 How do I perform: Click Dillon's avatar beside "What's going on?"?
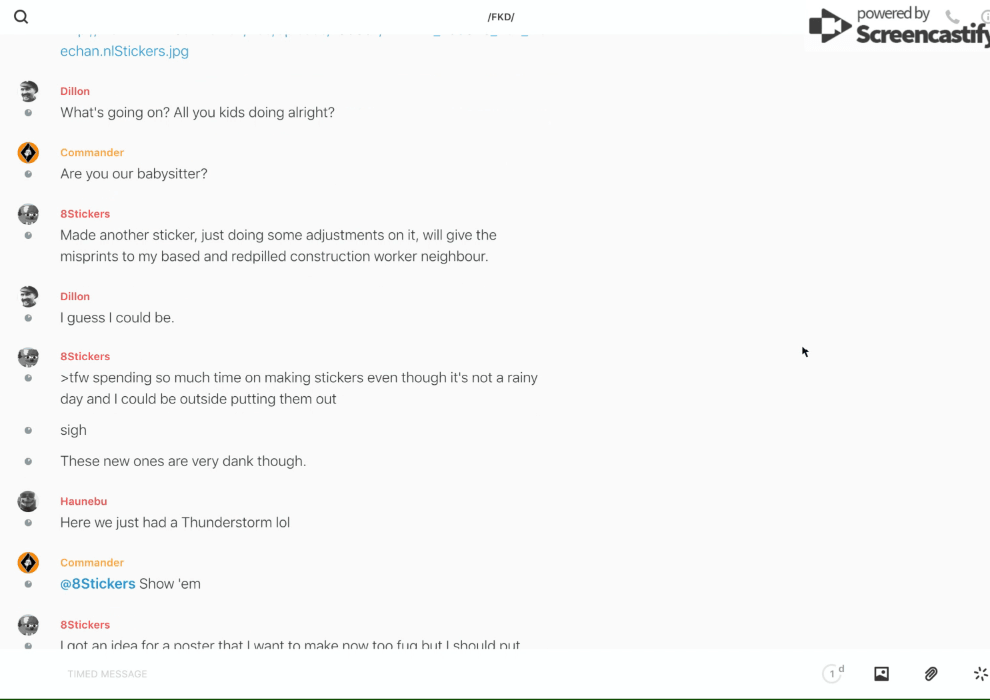[28, 92]
